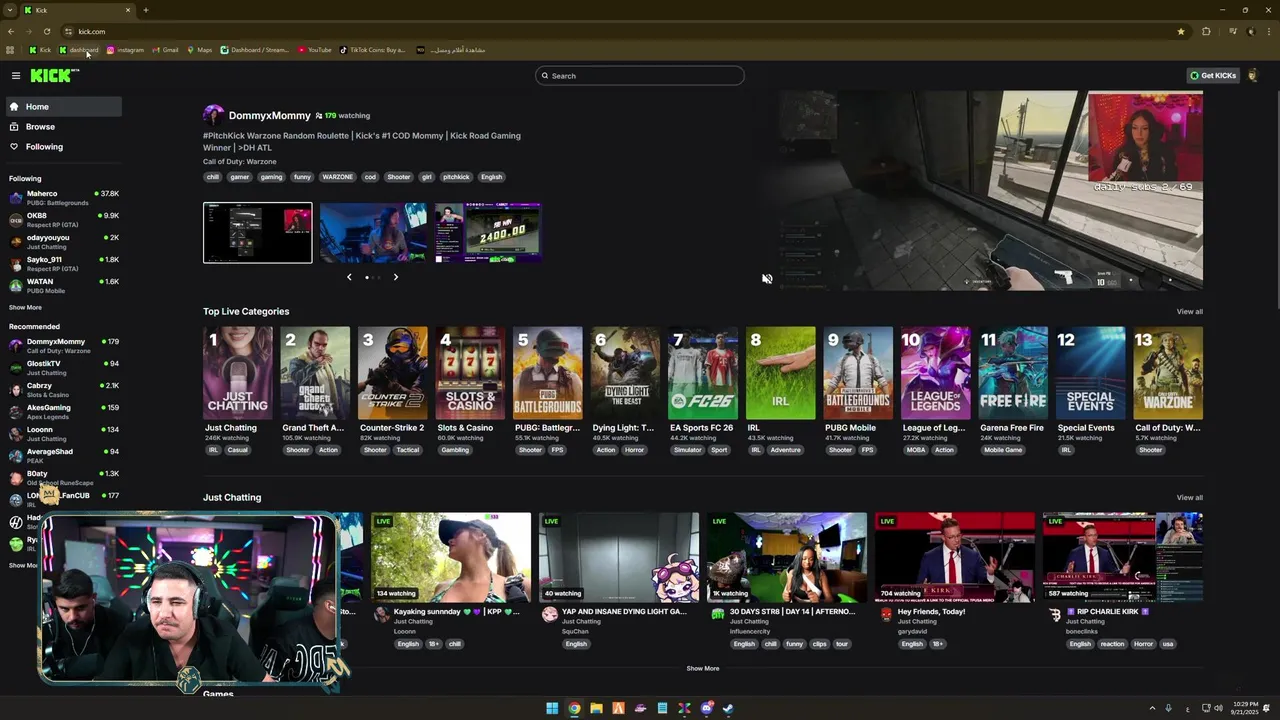Screen dimensions: 1280x720
Task: Open Slots & Casino category card
Action: [x=470, y=373]
